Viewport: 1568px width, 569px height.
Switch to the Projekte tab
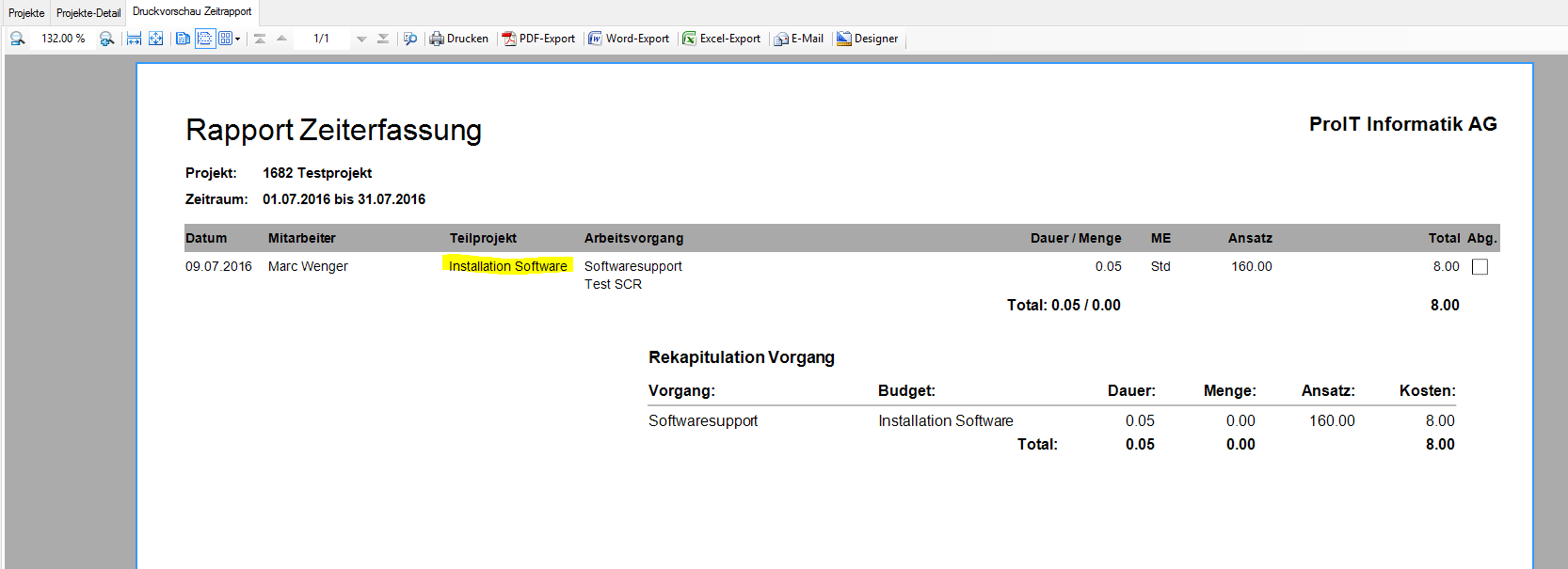point(26,13)
